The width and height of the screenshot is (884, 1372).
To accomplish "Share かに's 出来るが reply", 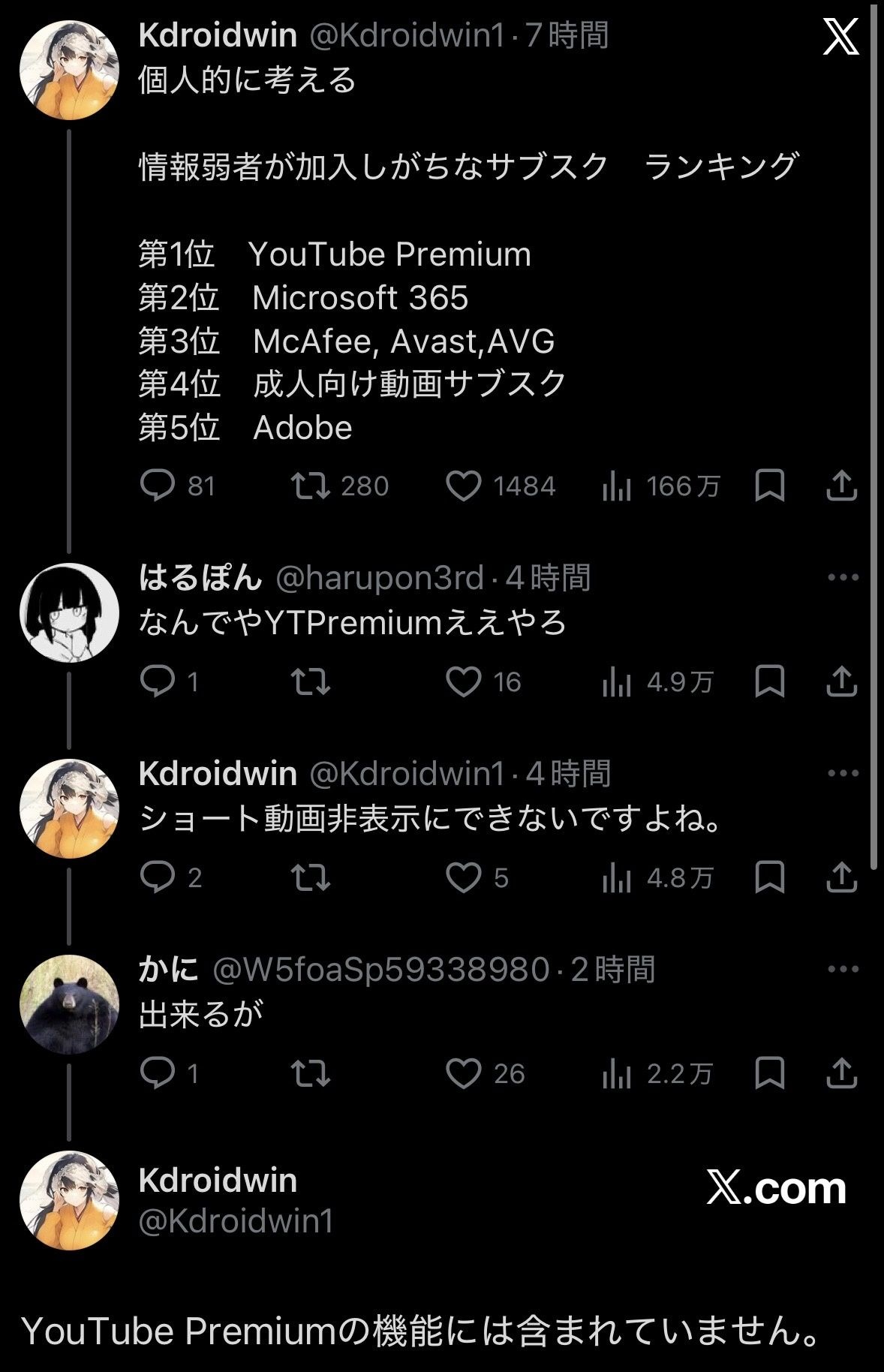I will (x=841, y=1073).
